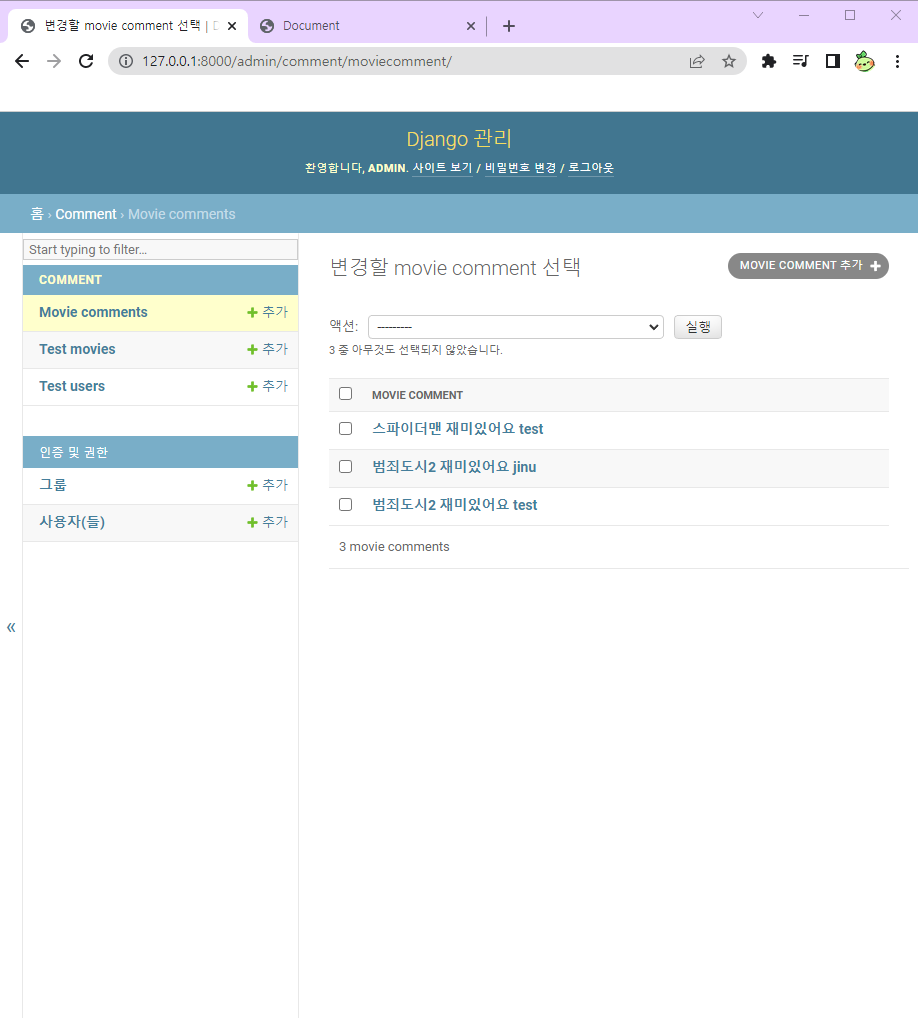Viewport: 918px width, 1018px height.
Task: Add a 그룹 entry from the sidebar
Action: [x=267, y=485]
